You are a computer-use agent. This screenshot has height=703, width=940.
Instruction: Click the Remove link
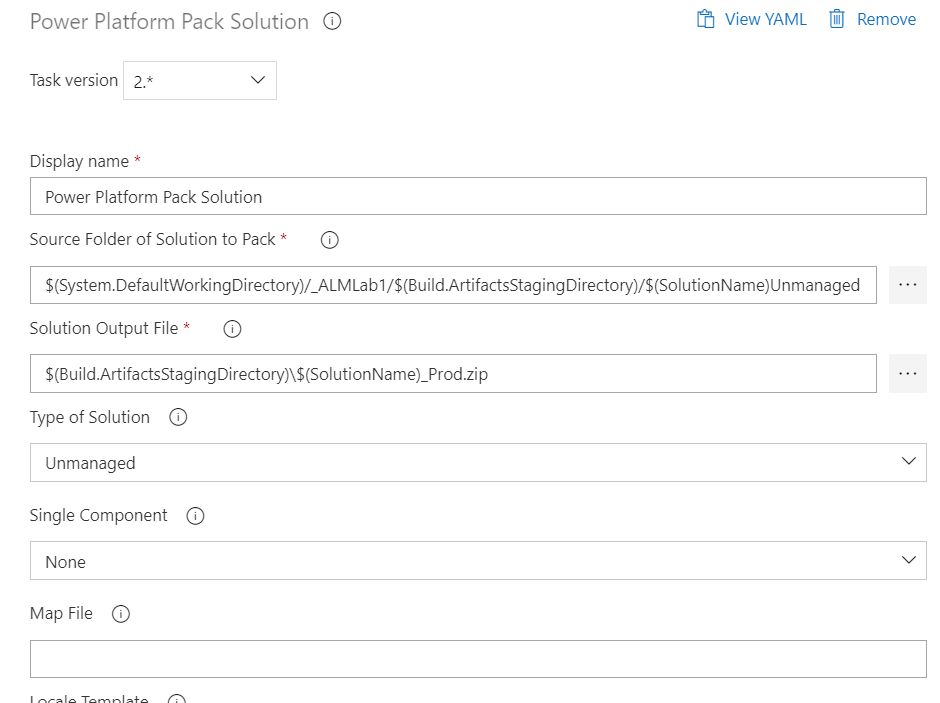(x=886, y=19)
